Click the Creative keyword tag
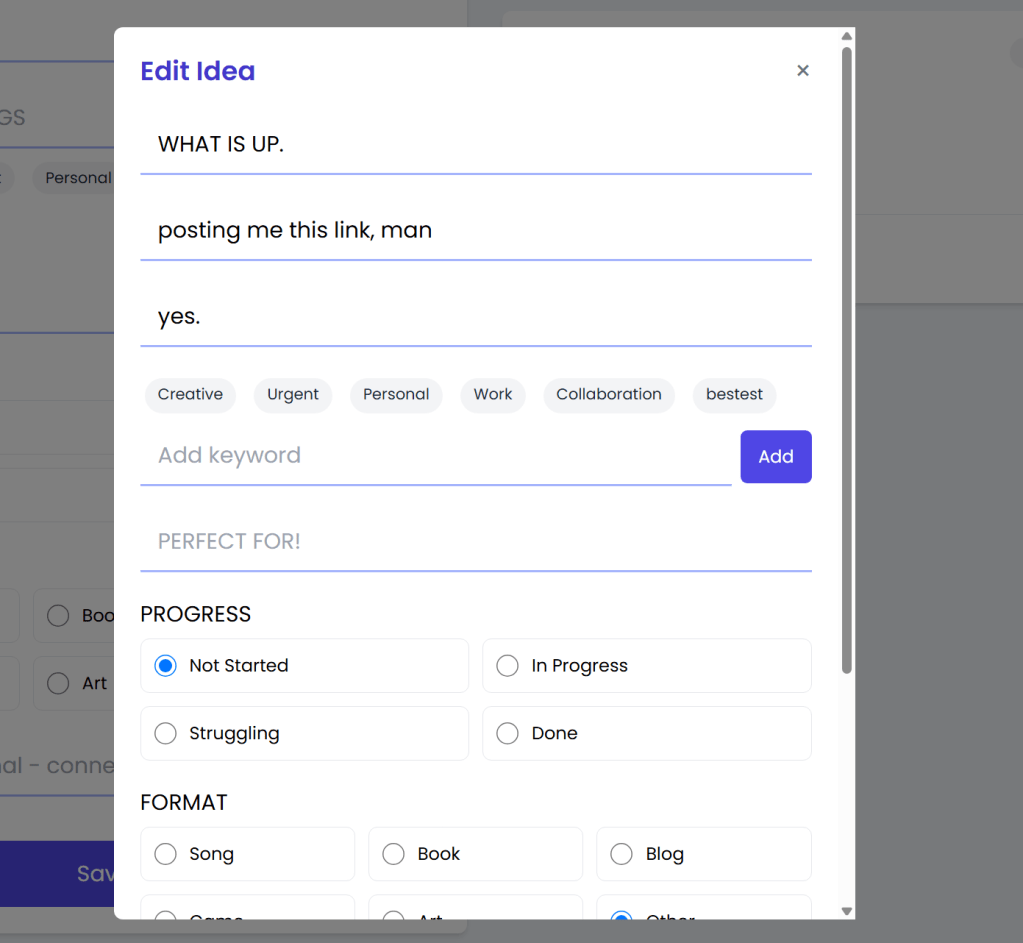1023x943 pixels. pos(190,395)
